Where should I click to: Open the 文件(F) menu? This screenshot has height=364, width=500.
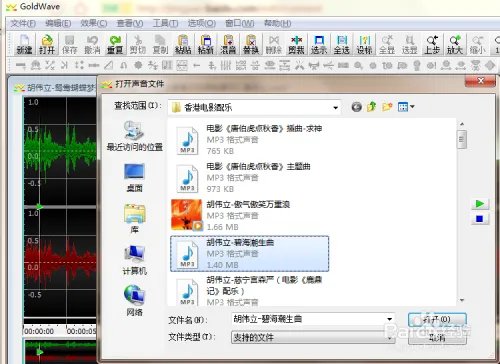(x=23, y=23)
